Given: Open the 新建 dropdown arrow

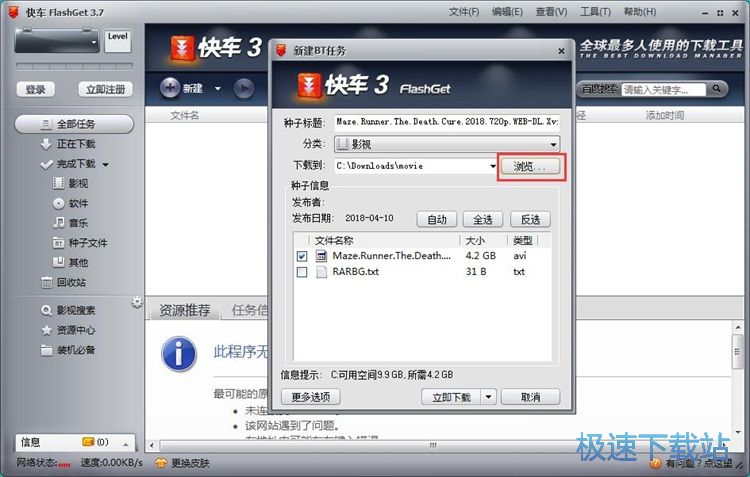Looking at the screenshot, I should click(x=218, y=89).
